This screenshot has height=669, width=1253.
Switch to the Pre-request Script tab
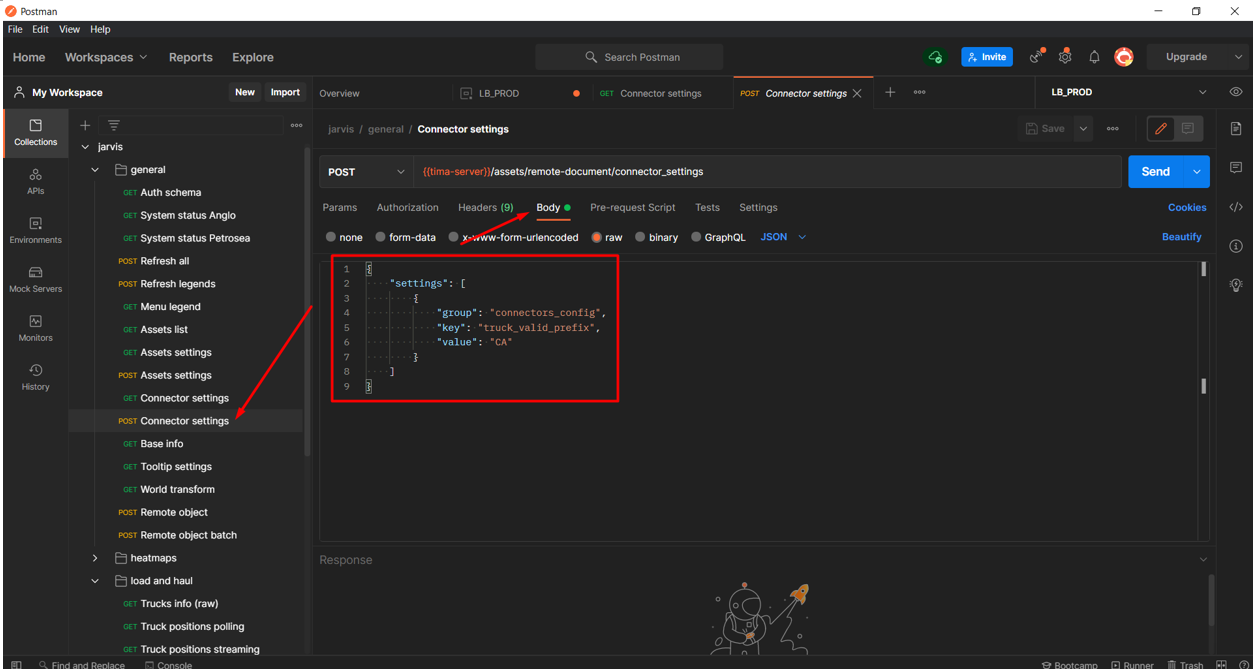(x=633, y=207)
